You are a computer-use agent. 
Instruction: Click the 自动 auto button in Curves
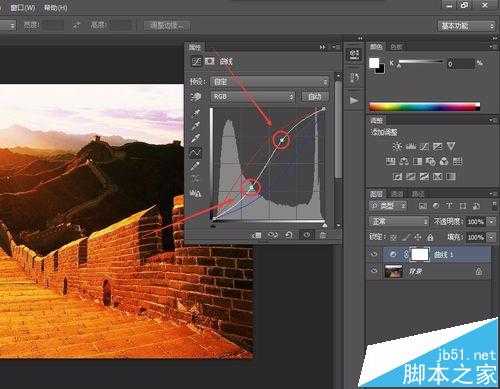pyautogui.click(x=315, y=97)
